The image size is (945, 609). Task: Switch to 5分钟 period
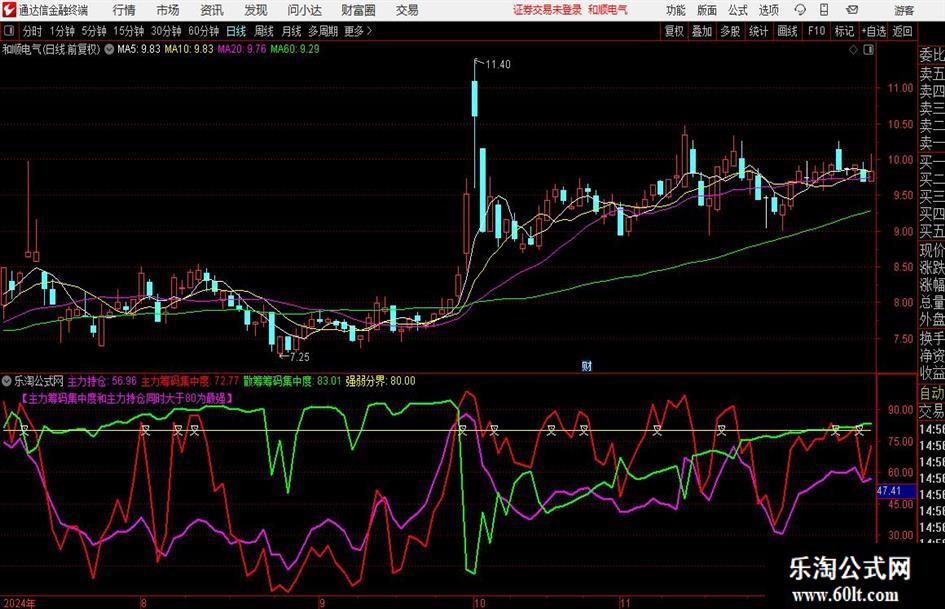[94, 31]
